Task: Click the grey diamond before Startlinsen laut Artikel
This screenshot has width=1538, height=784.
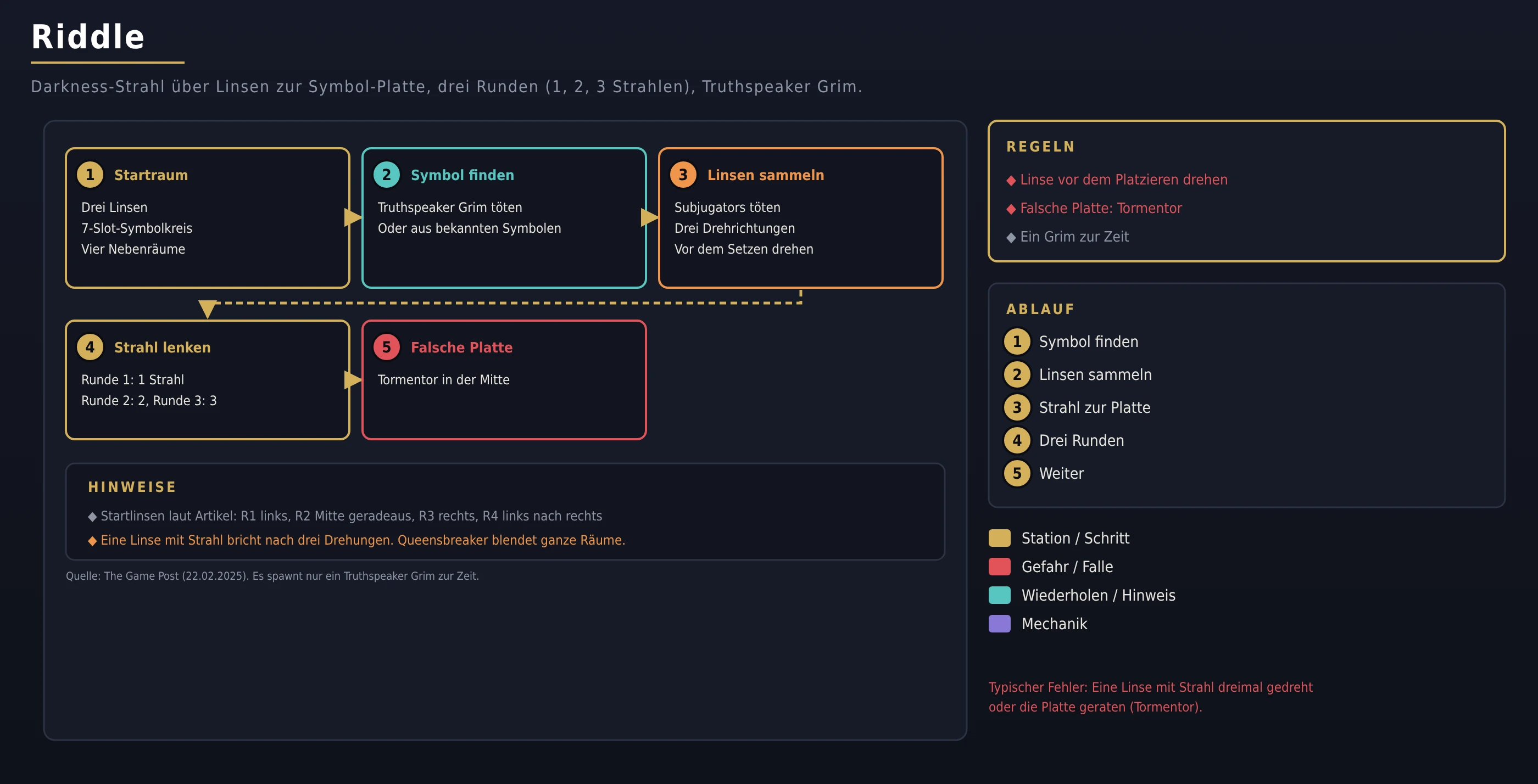Action: coord(92,517)
